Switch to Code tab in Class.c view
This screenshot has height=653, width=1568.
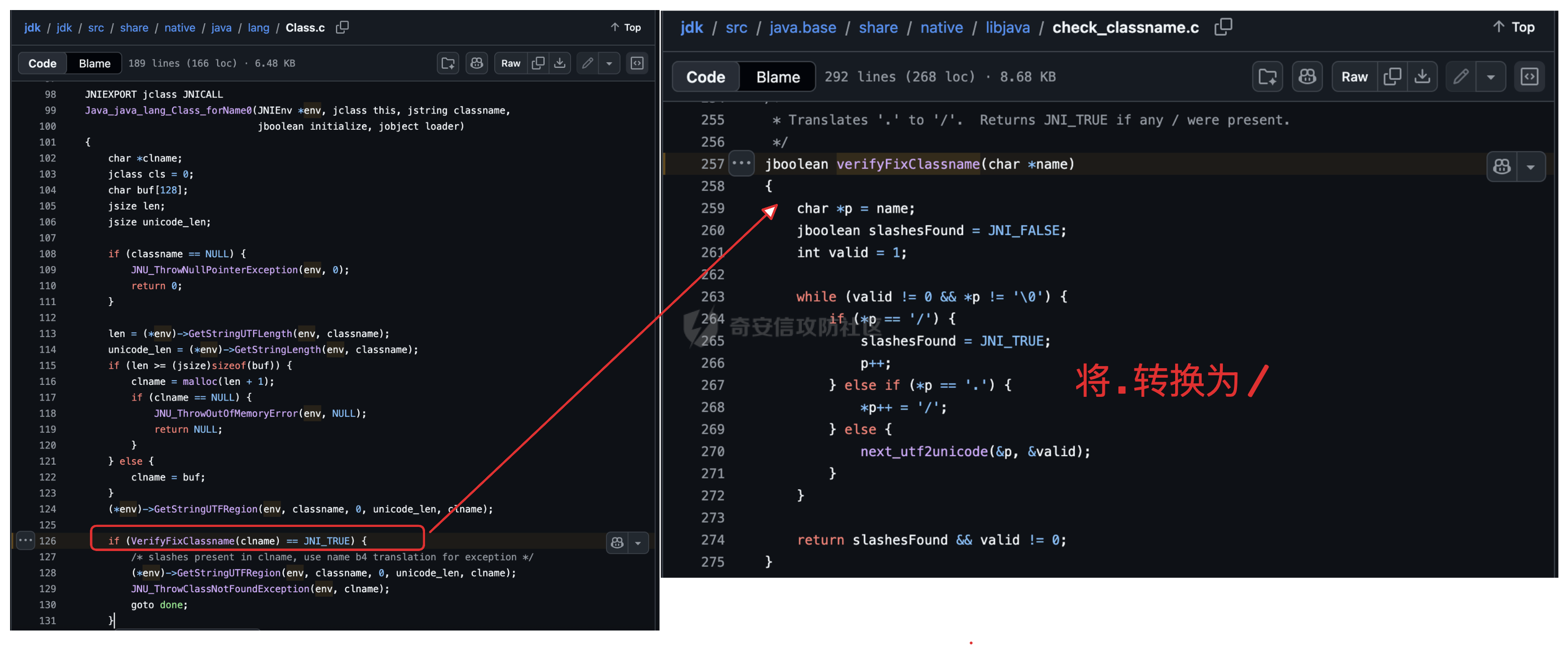(42, 63)
